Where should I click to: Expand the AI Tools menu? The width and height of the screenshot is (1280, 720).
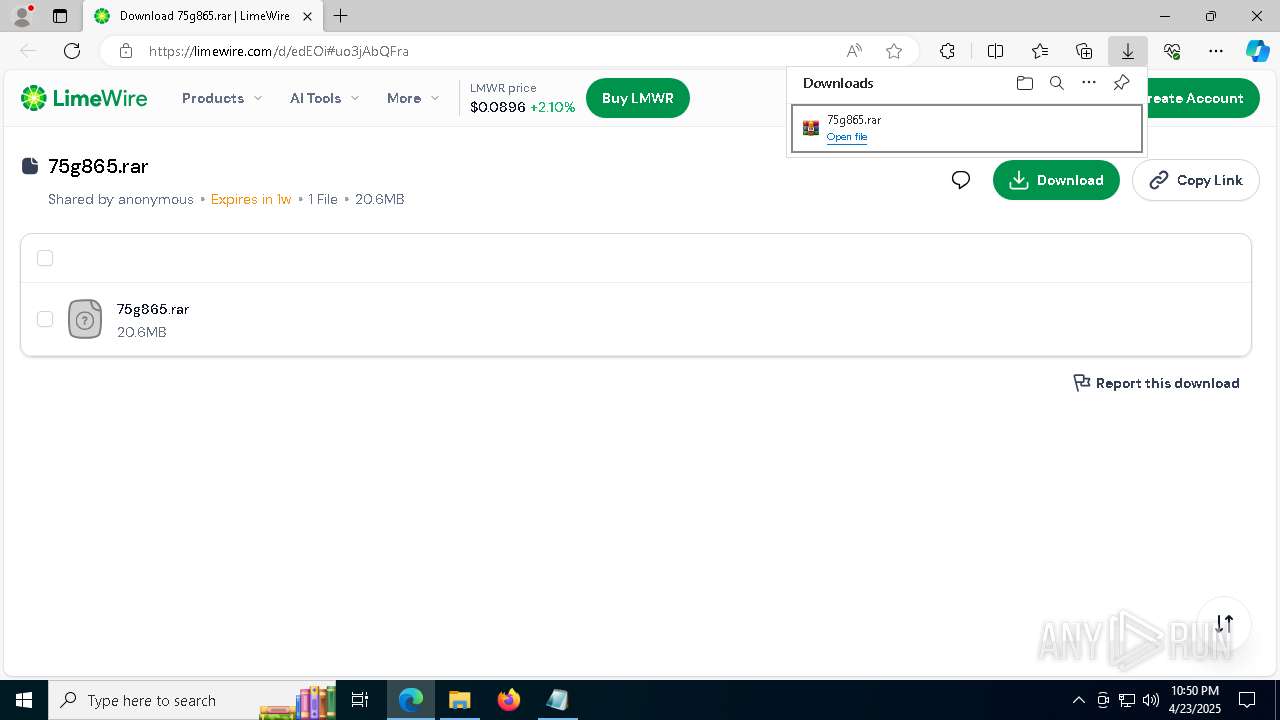pyautogui.click(x=324, y=98)
